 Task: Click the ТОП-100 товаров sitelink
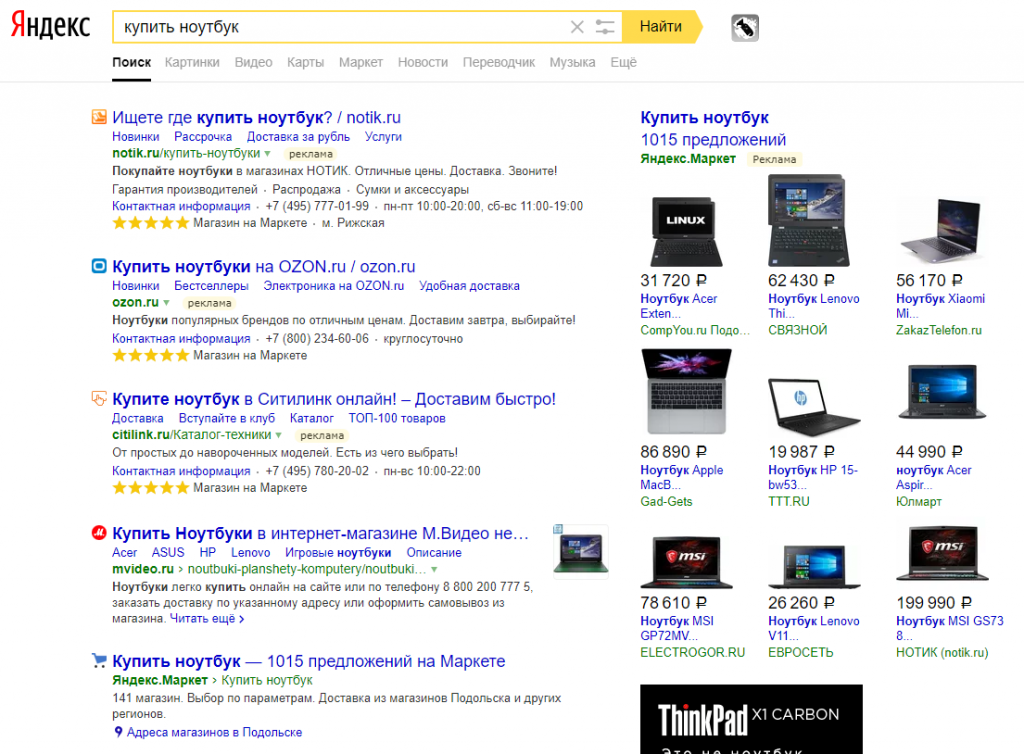coord(396,418)
